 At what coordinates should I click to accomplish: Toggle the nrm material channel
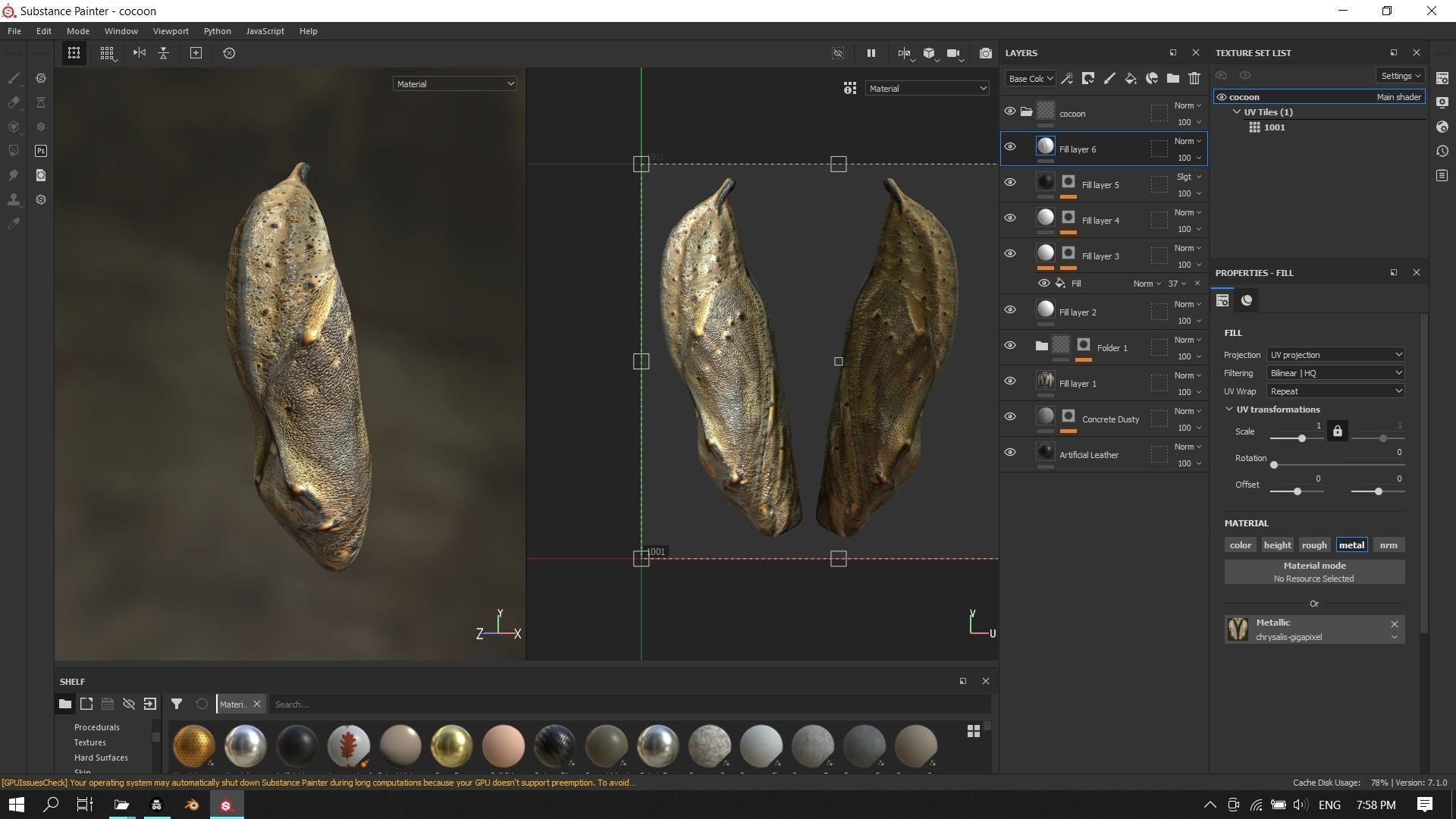tap(1389, 545)
